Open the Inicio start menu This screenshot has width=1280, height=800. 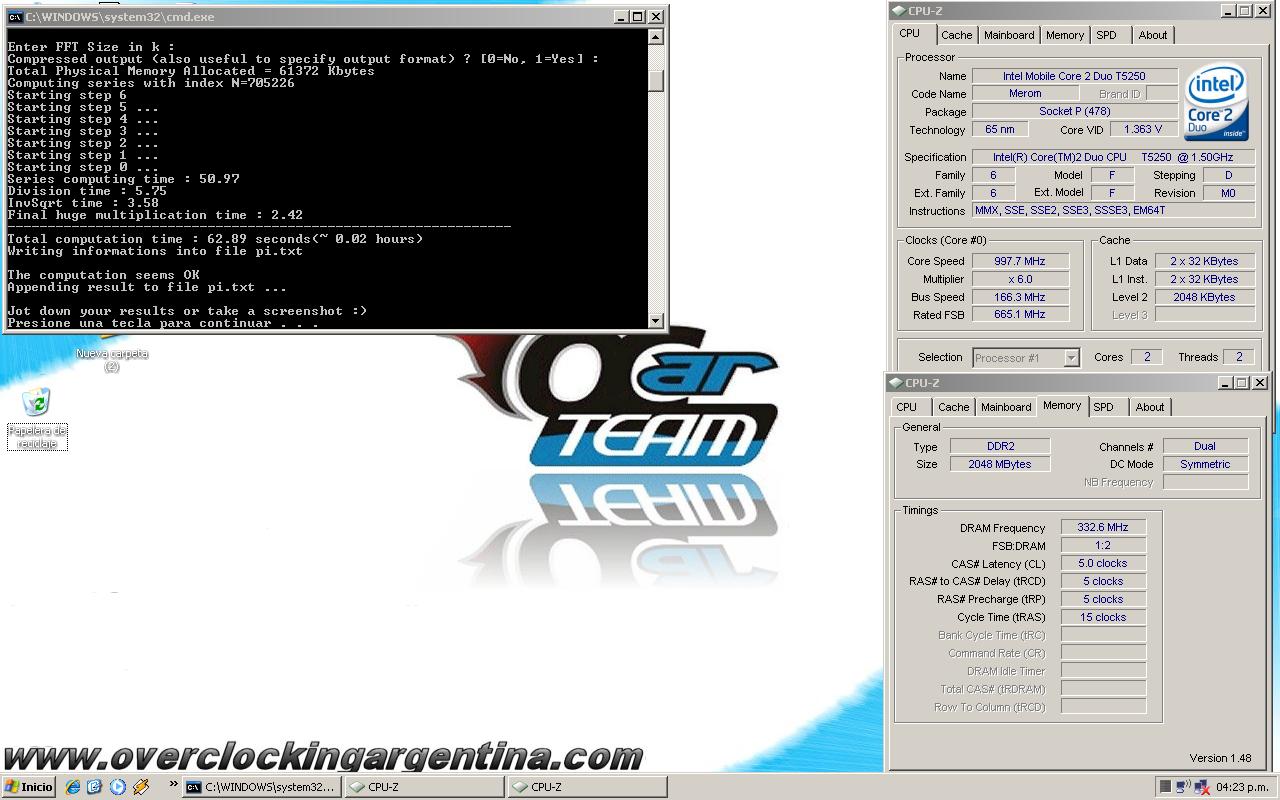pyautogui.click(x=29, y=787)
